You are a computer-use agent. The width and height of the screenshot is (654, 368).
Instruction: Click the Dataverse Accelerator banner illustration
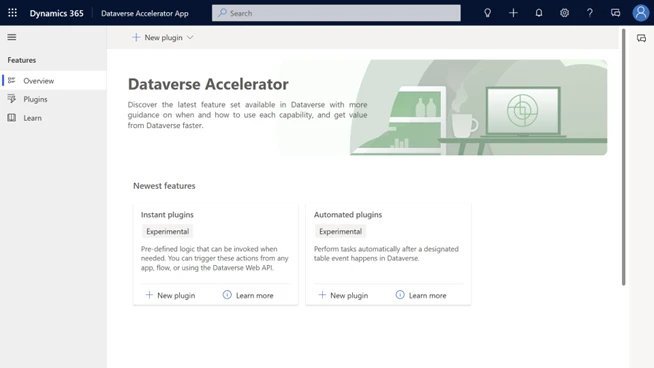pyautogui.click(x=478, y=107)
